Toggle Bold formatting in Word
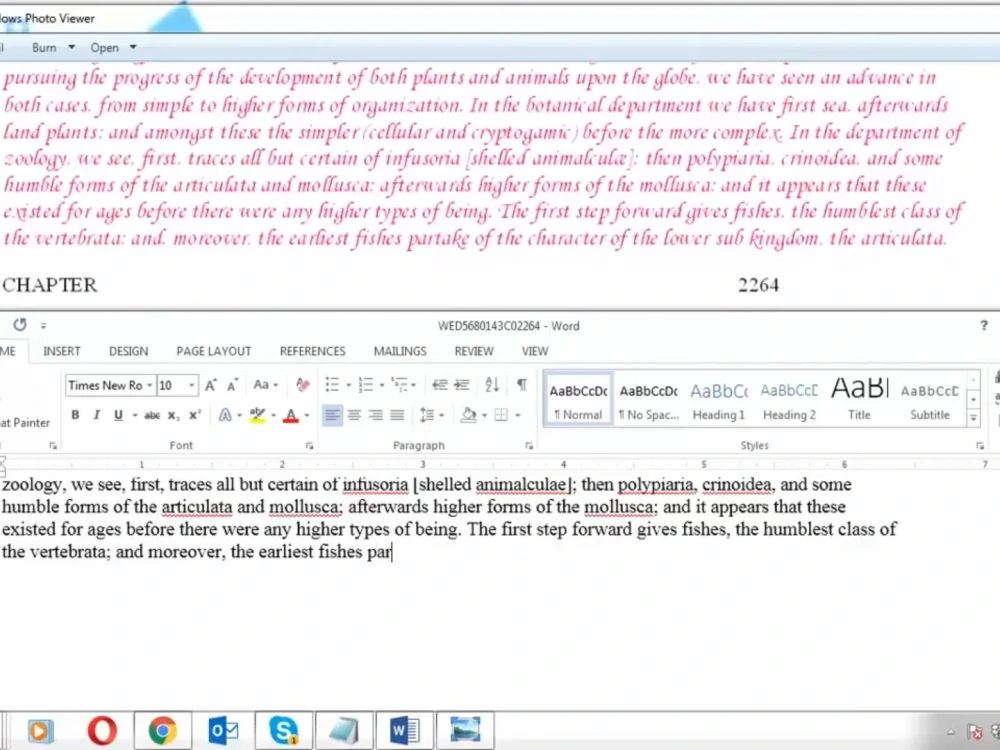Viewport: 1000px width, 750px height. click(x=75, y=415)
